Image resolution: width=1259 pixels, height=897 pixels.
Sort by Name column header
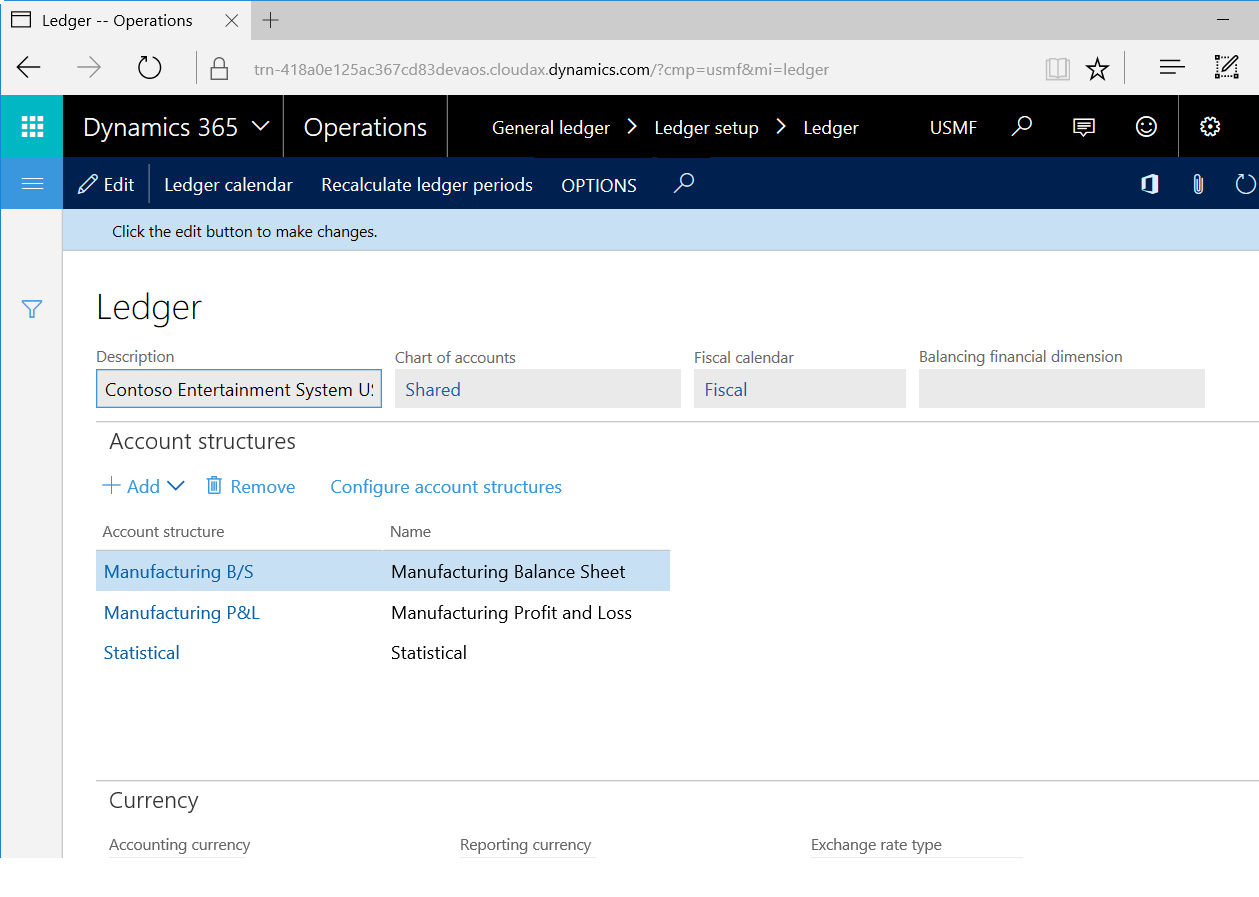coord(411,532)
